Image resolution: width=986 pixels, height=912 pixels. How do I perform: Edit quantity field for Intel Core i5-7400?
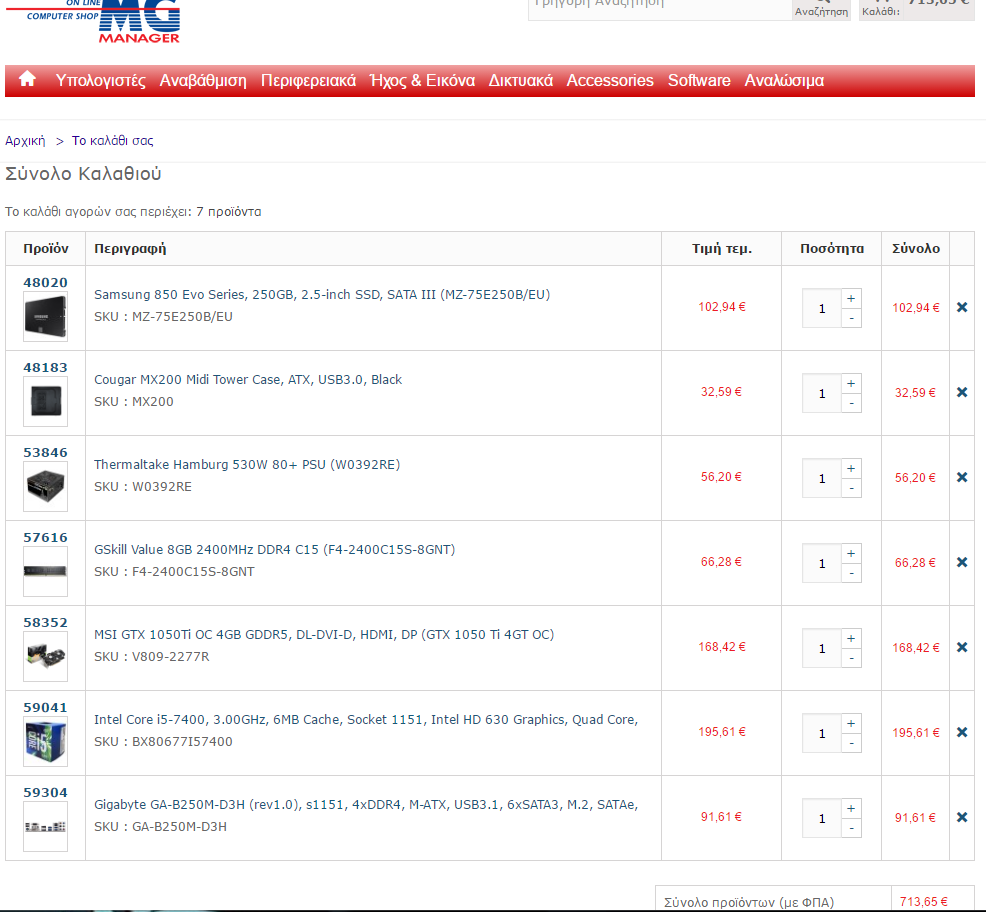click(822, 733)
